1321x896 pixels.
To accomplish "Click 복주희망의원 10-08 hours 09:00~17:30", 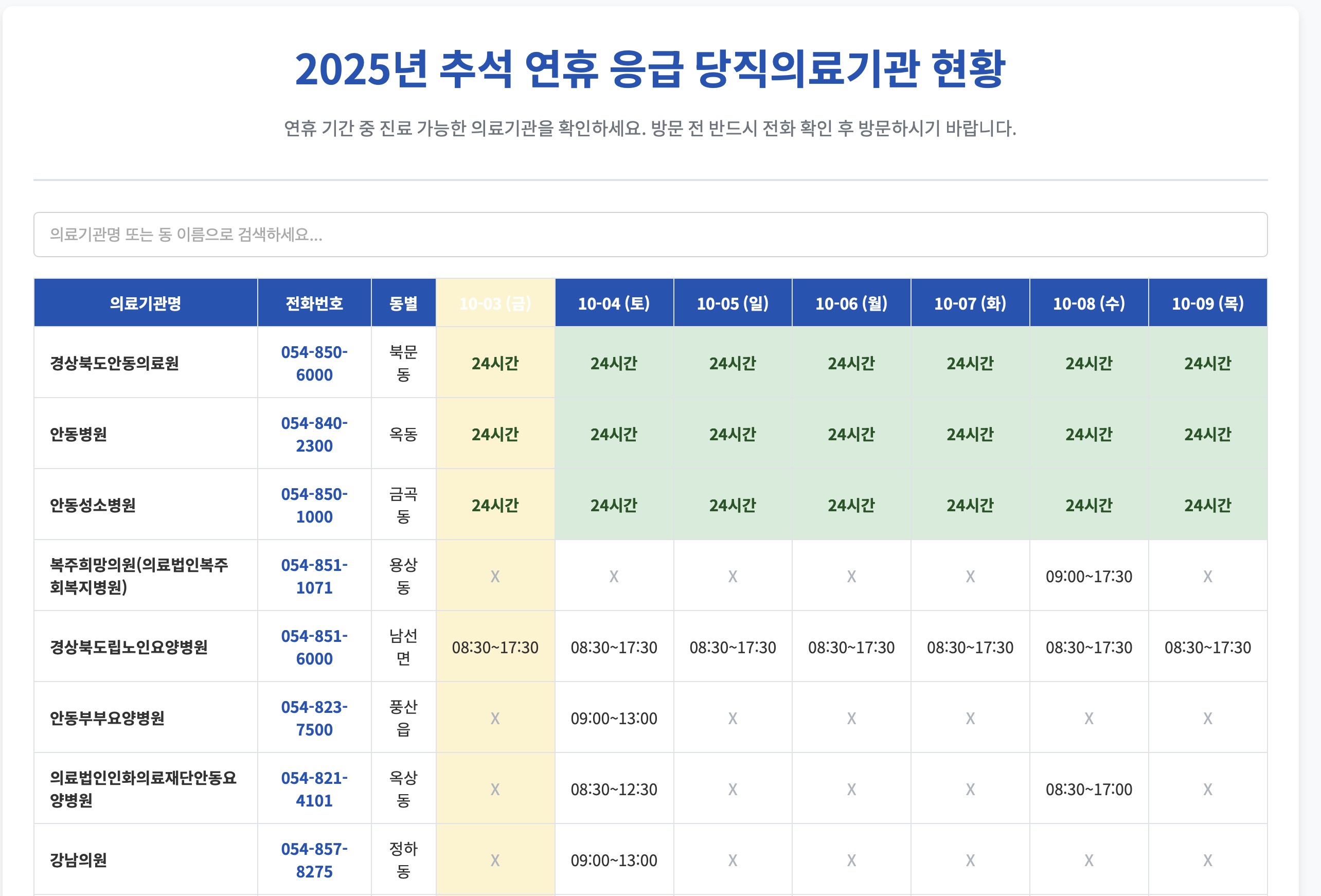I will click(x=1088, y=577).
